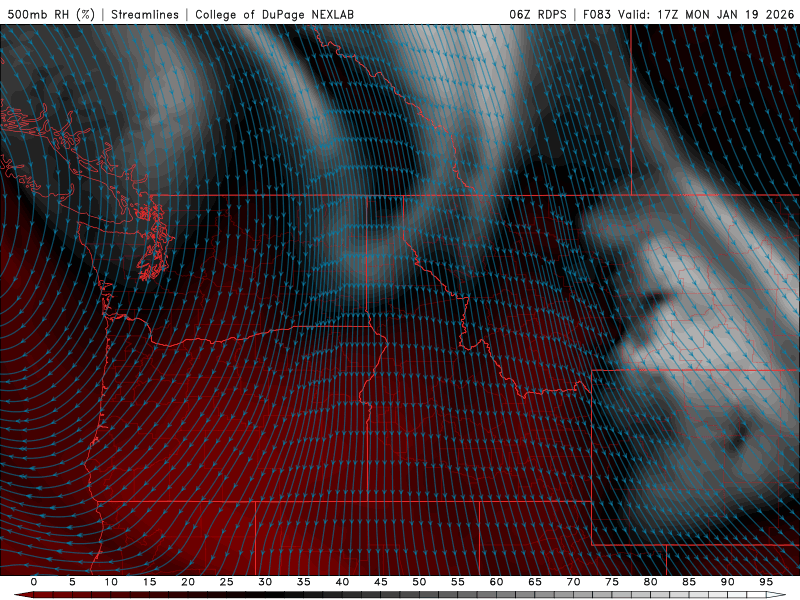Select the "45" value on the colorbar

pyautogui.click(x=381, y=582)
